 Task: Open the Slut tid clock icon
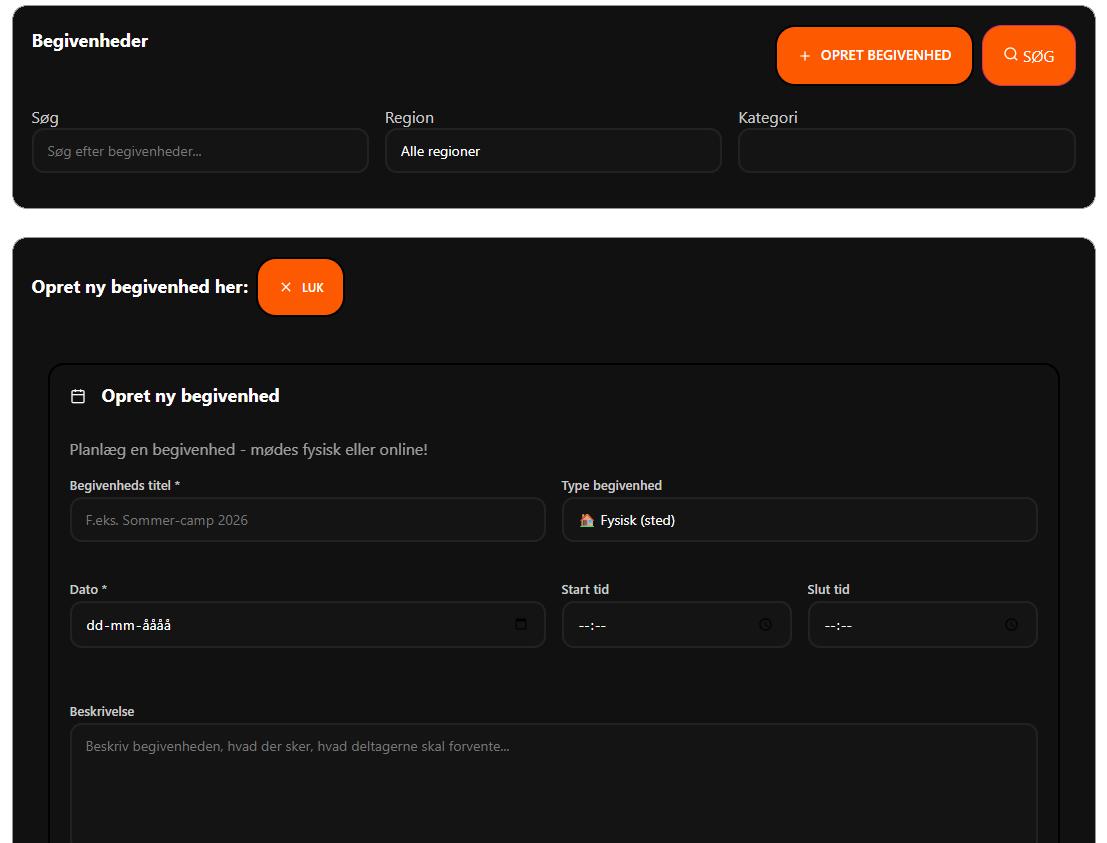[x=1012, y=625]
